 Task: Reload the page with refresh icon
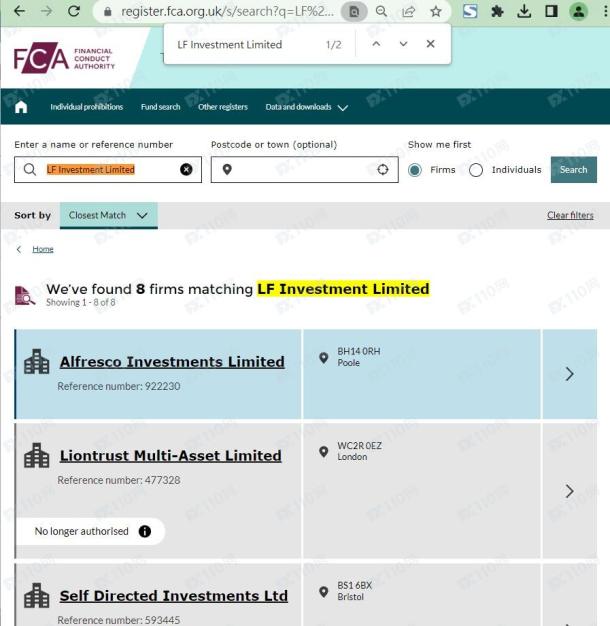tap(74, 11)
